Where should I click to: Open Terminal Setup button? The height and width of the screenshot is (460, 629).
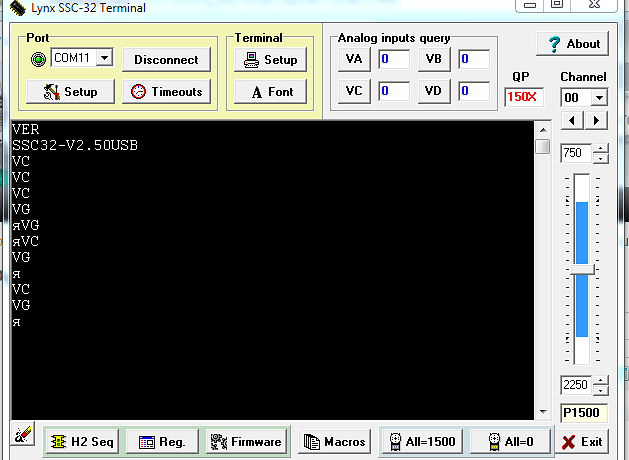(x=270, y=59)
